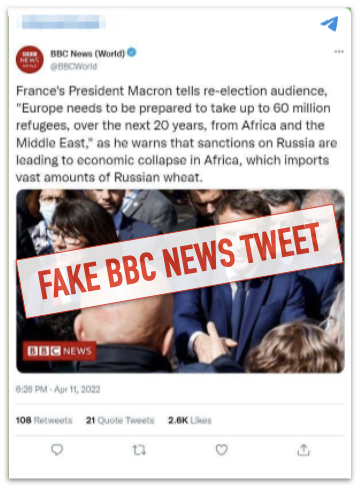Click the reply speech bubble icon

click(x=57, y=450)
